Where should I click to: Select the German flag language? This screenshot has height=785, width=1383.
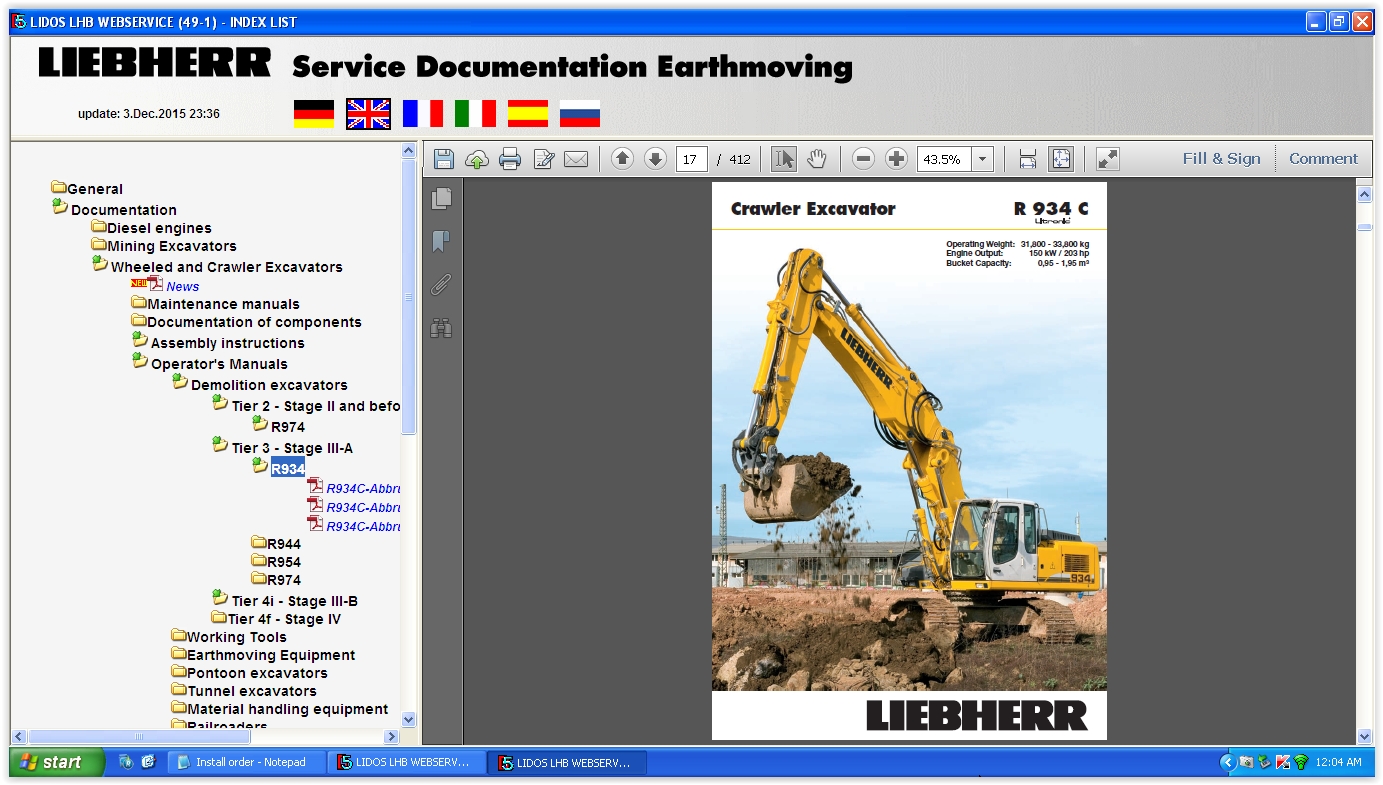pyautogui.click(x=314, y=114)
